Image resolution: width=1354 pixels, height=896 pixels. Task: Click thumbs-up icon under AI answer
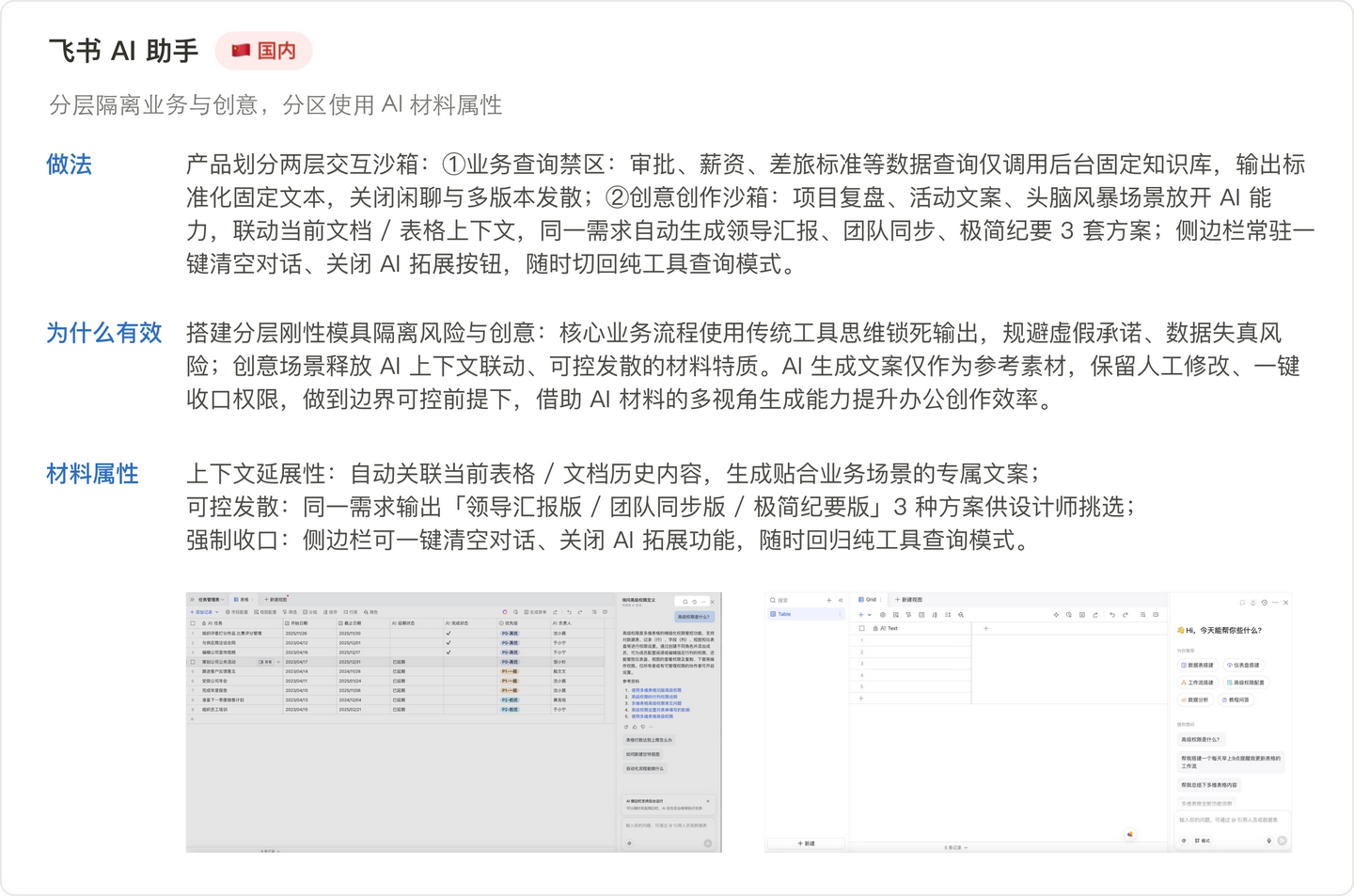(635, 727)
